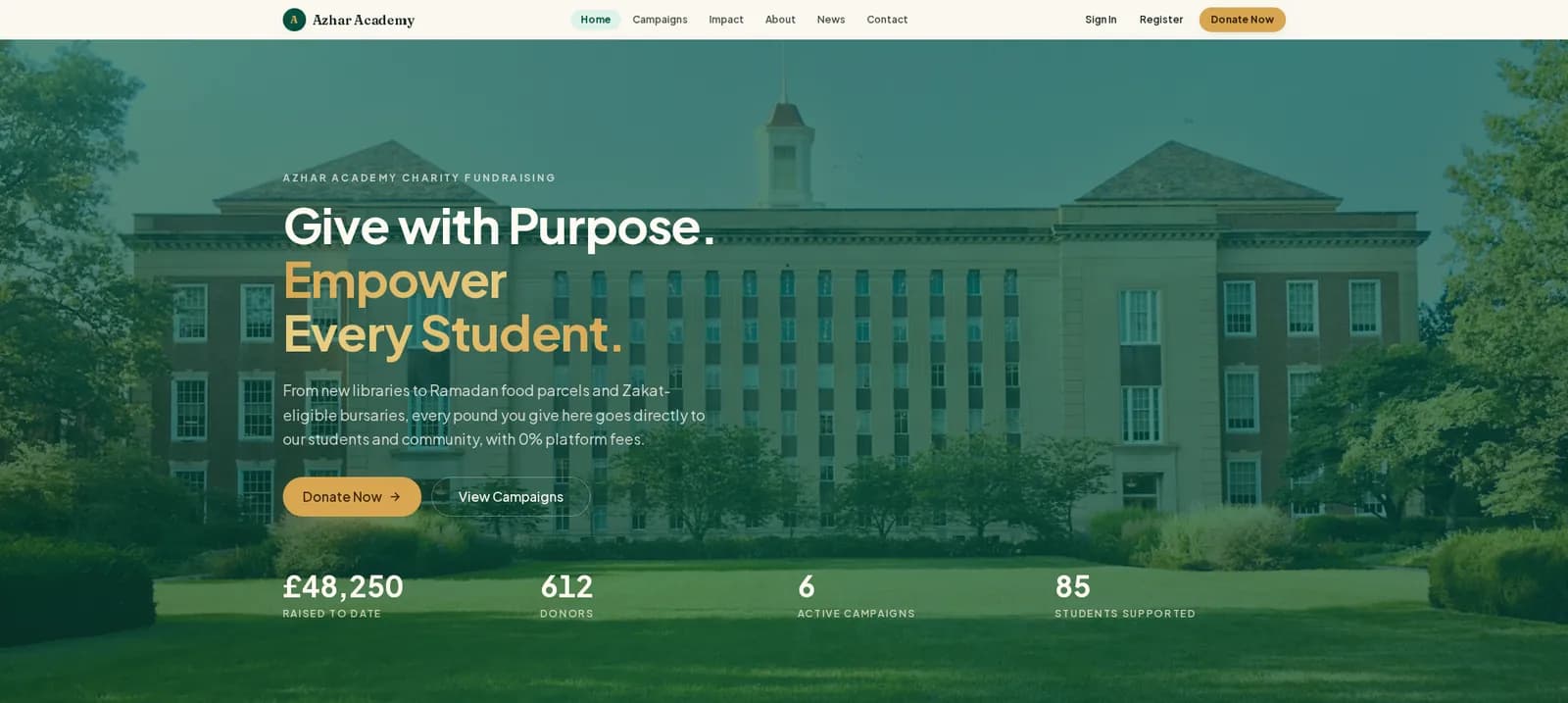This screenshot has height=703, width=1568.
Task: Click the Sign In link
Action: click(x=1101, y=20)
